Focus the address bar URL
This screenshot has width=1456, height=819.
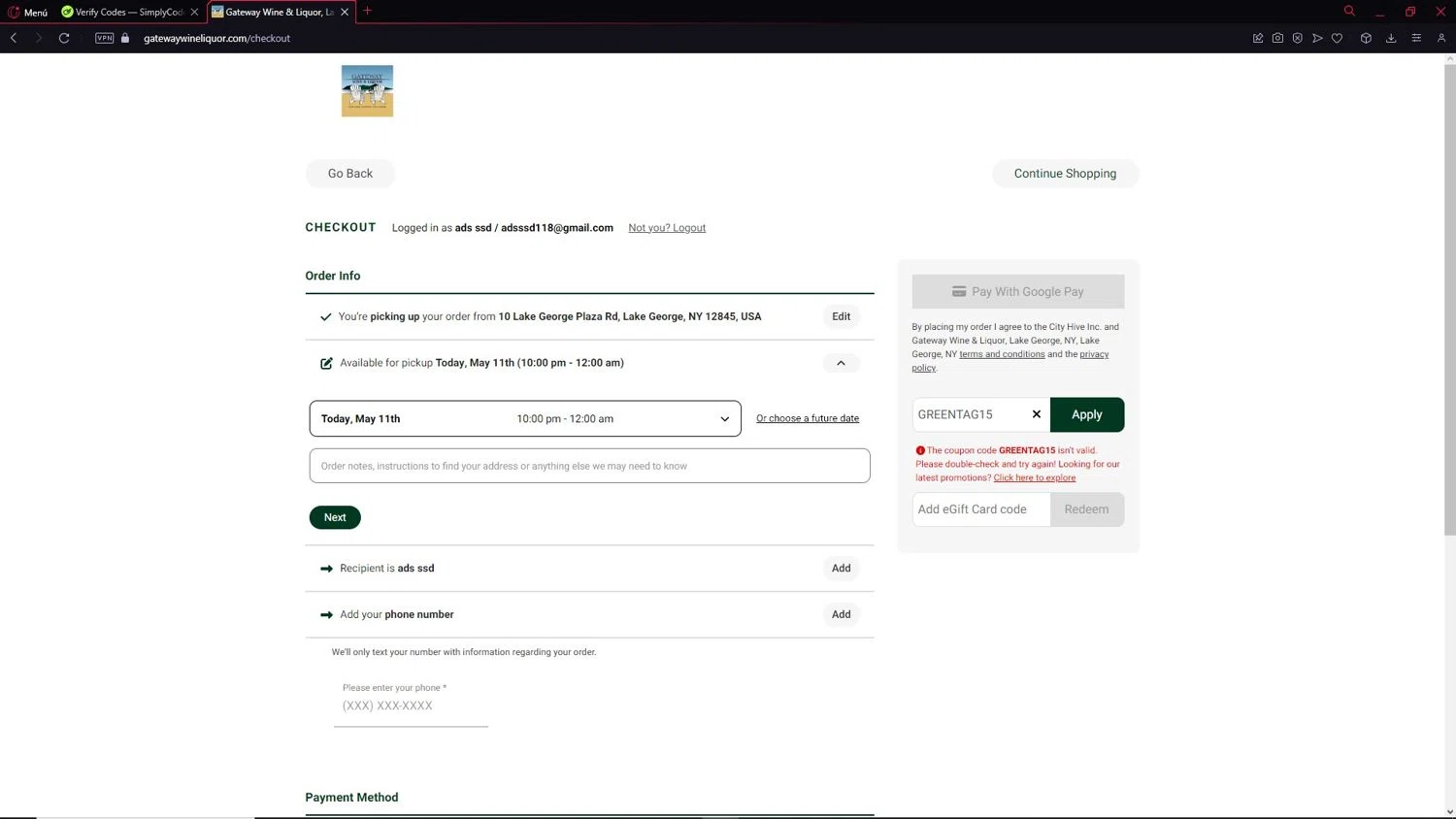coord(216,38)
